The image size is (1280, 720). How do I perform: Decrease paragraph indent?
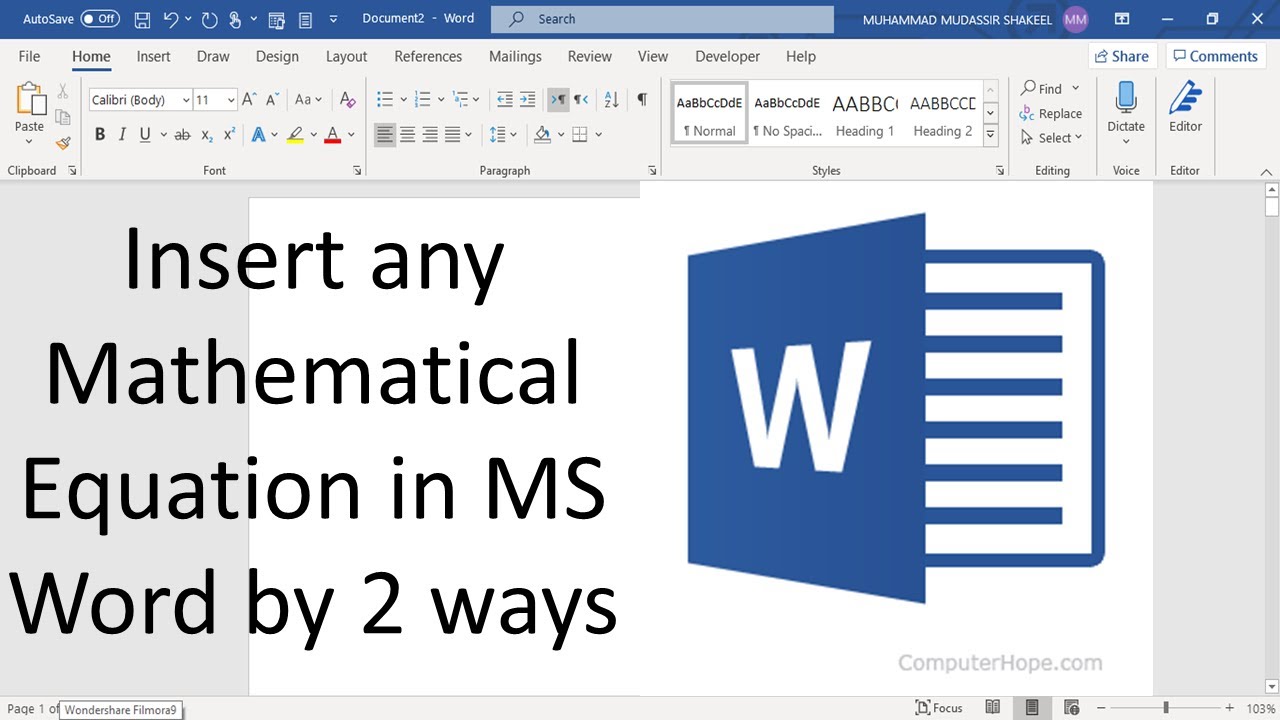point(505,99)
